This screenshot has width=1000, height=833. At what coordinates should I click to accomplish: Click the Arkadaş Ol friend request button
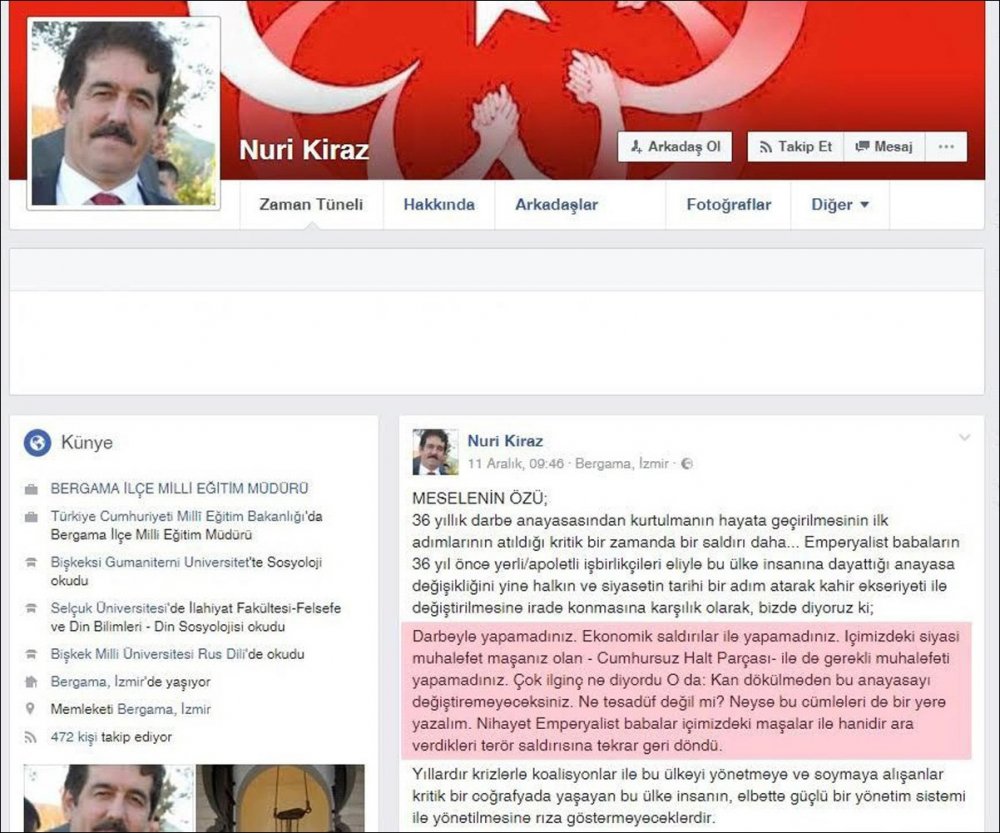tap(675, 147)
